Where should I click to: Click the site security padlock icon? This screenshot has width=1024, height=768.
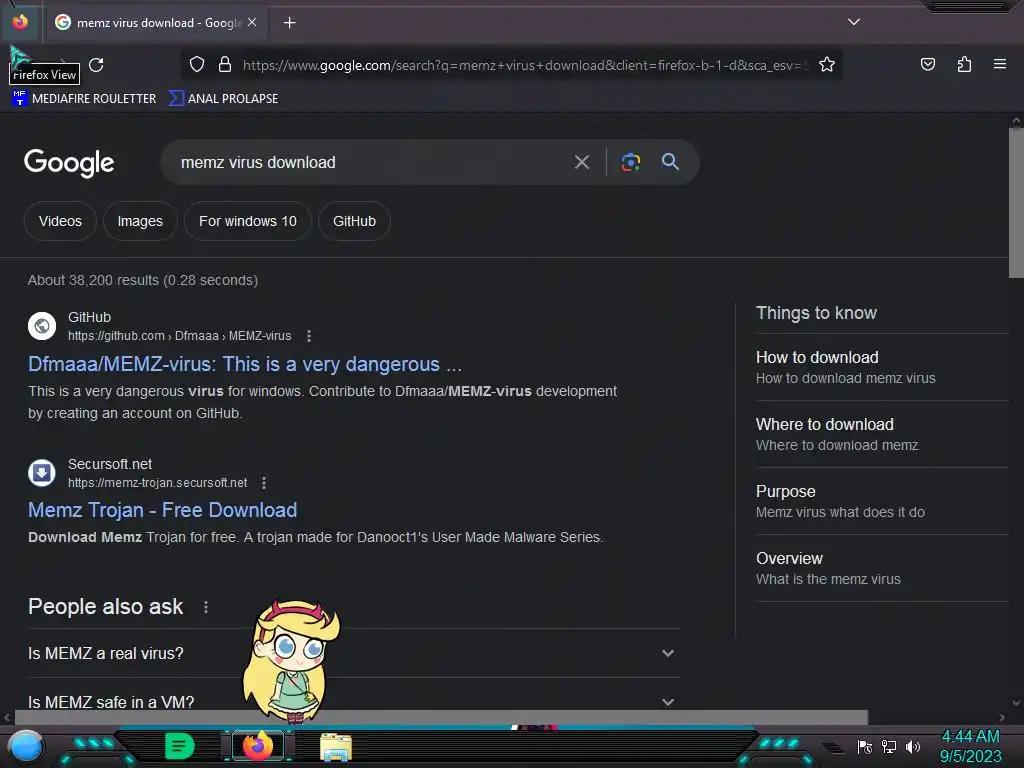(225, 65)
